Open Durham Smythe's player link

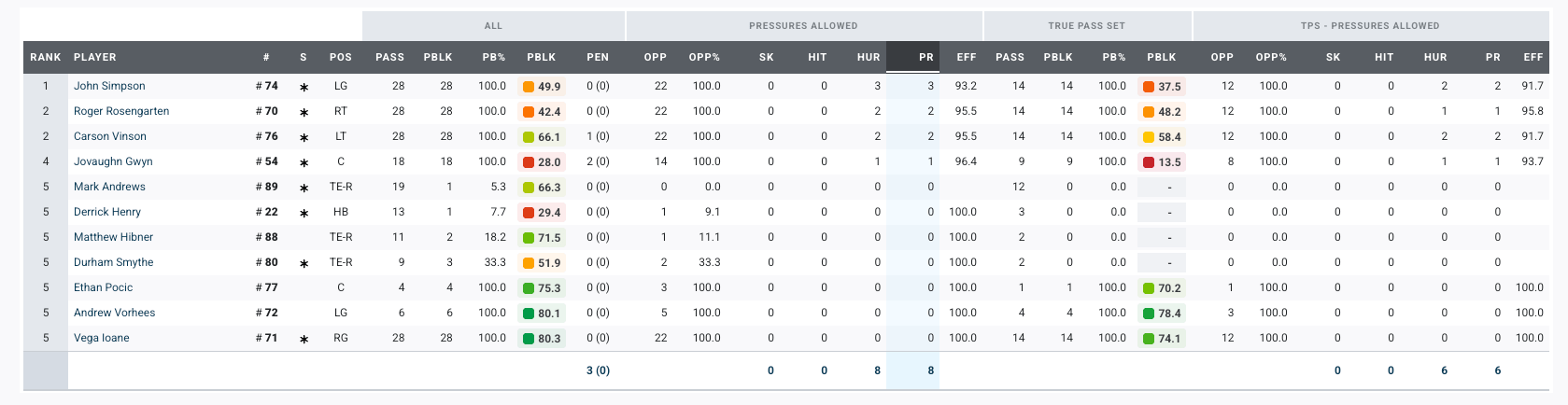tap(113, 262)
